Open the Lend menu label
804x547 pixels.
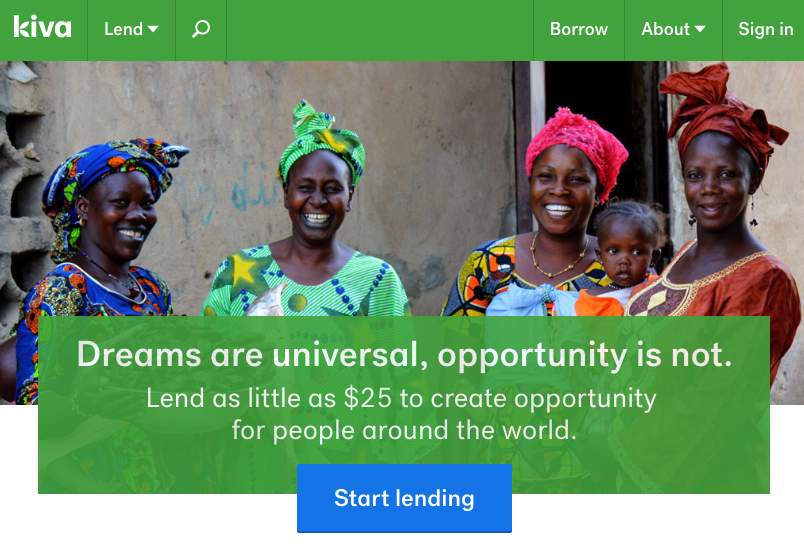124,29
